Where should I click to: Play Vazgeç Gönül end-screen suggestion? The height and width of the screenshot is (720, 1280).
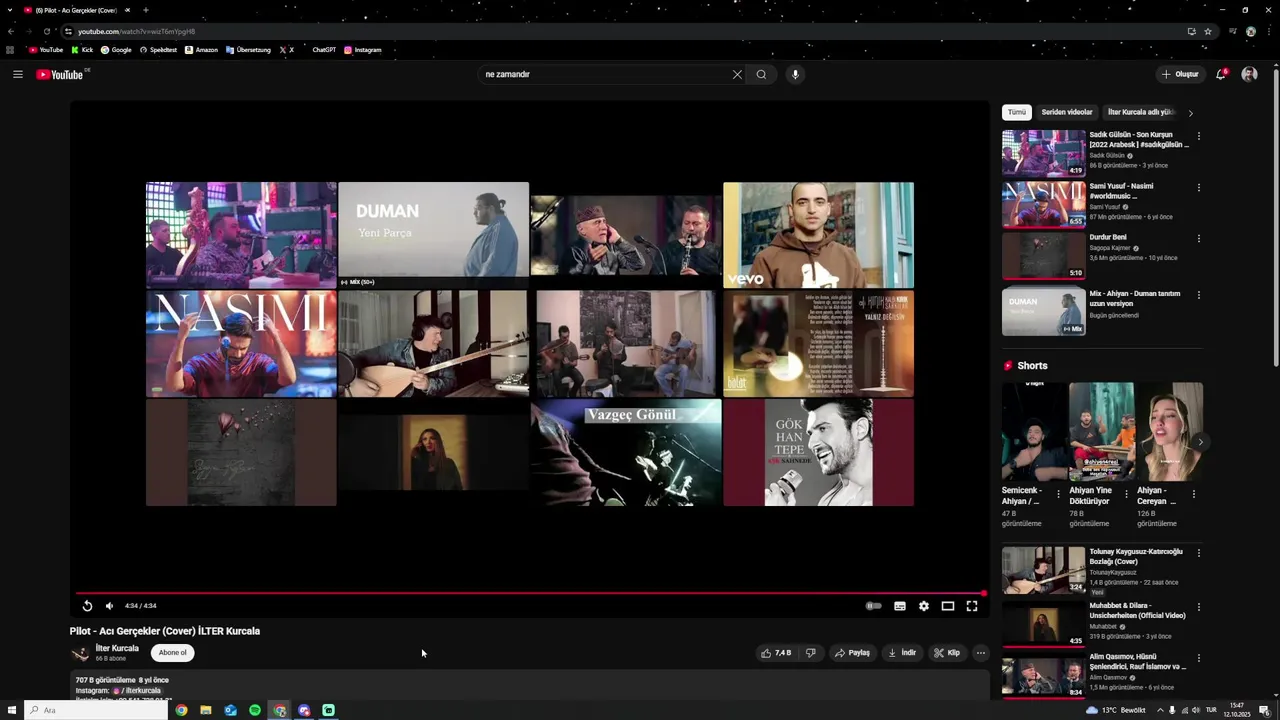coord(626,453)
